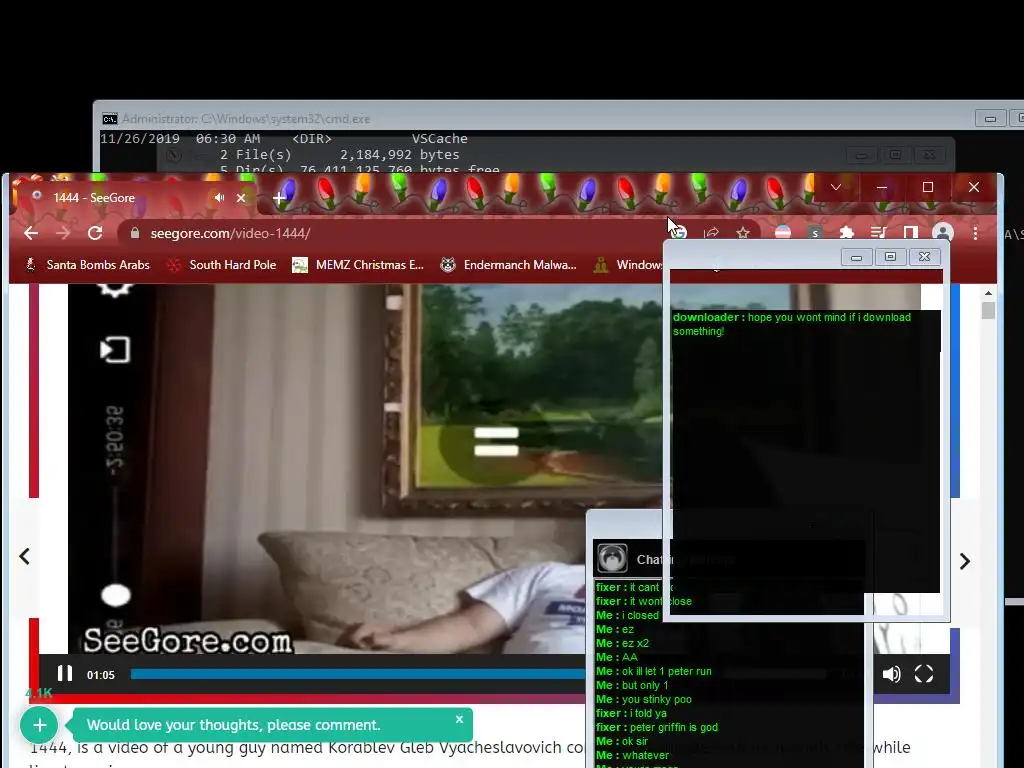Open the Chrome profile avatar

coord(942,232)
